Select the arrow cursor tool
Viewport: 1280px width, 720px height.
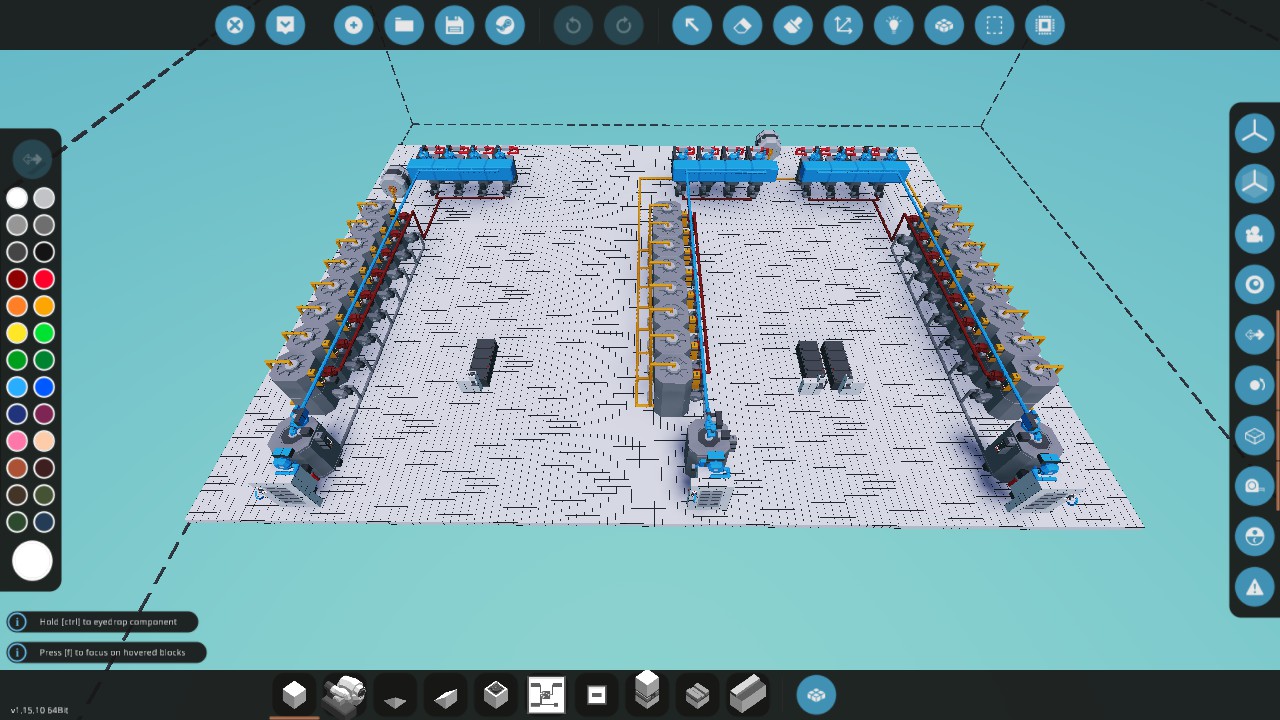pos(692,25)
